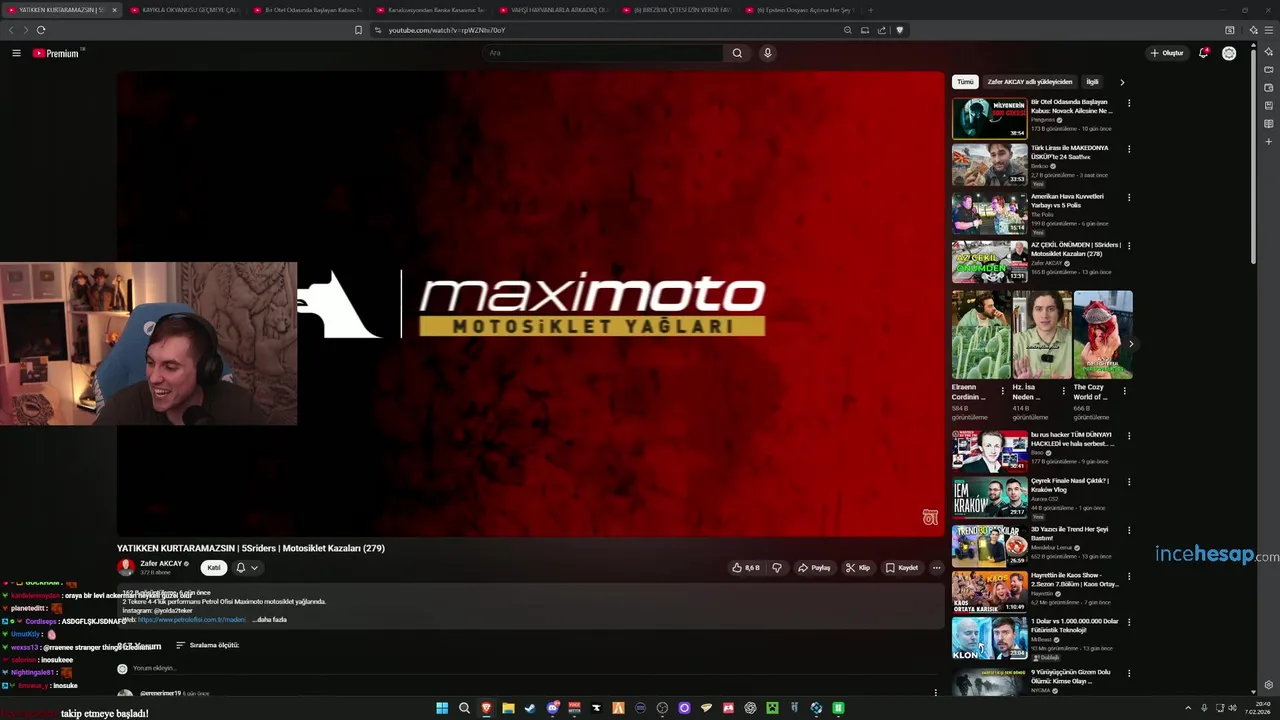Dislike the video with thumbs down
The width and height of the screenshot is (1280, 720).
tap(776, 567)
